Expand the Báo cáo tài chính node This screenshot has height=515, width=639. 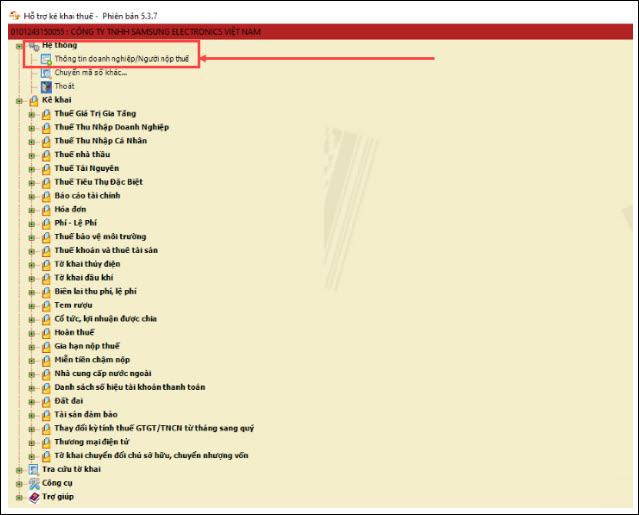pyautogui.click(x=31, y=196)
